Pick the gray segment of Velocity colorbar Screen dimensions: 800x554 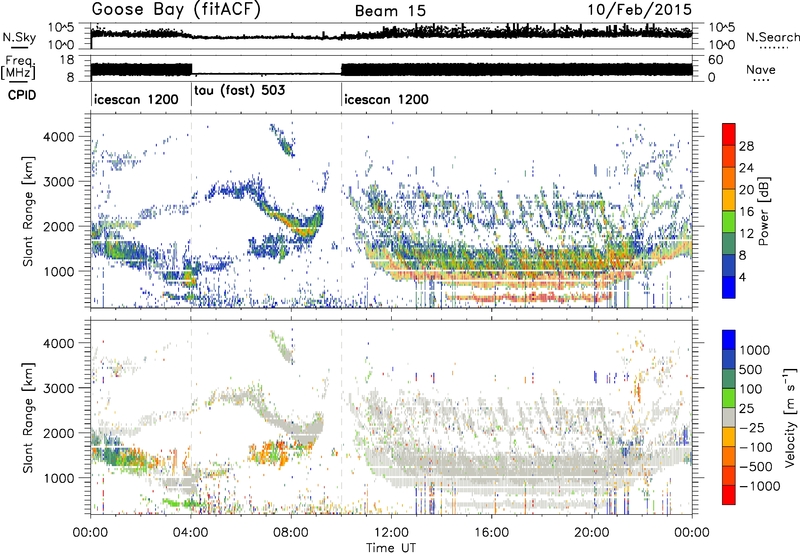tap(729, 417)
